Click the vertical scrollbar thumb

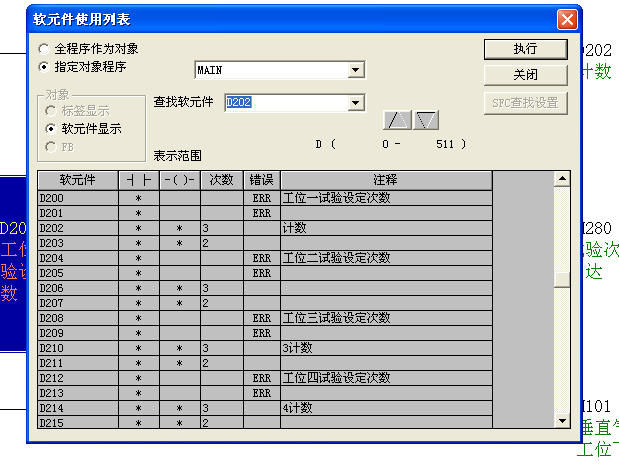point(562,279)
